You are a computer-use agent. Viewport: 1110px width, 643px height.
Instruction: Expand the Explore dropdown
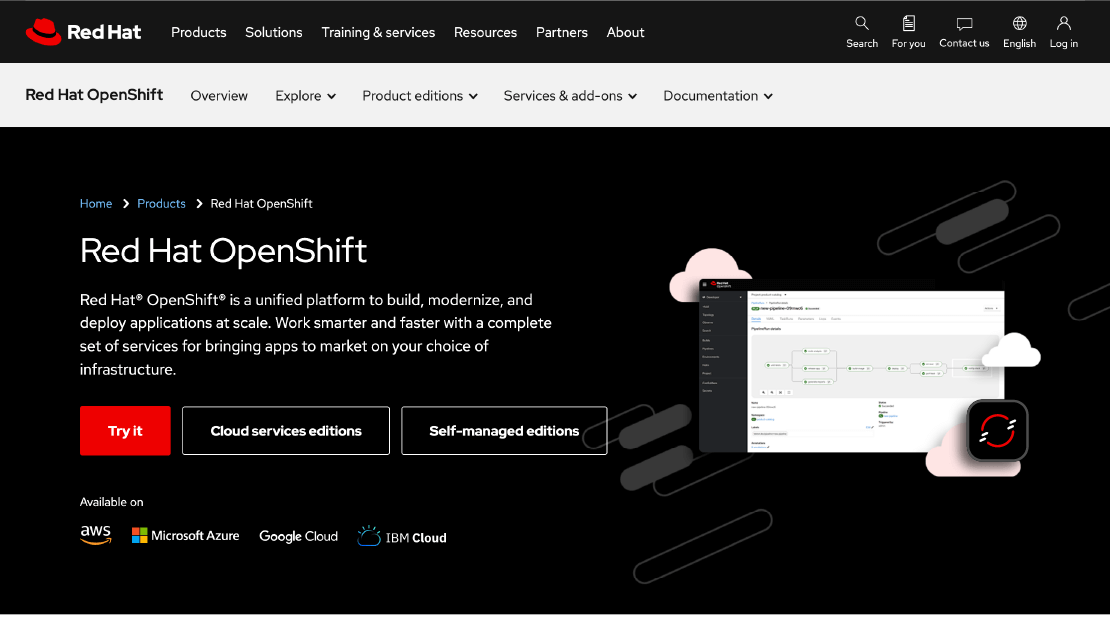(305, 96)
